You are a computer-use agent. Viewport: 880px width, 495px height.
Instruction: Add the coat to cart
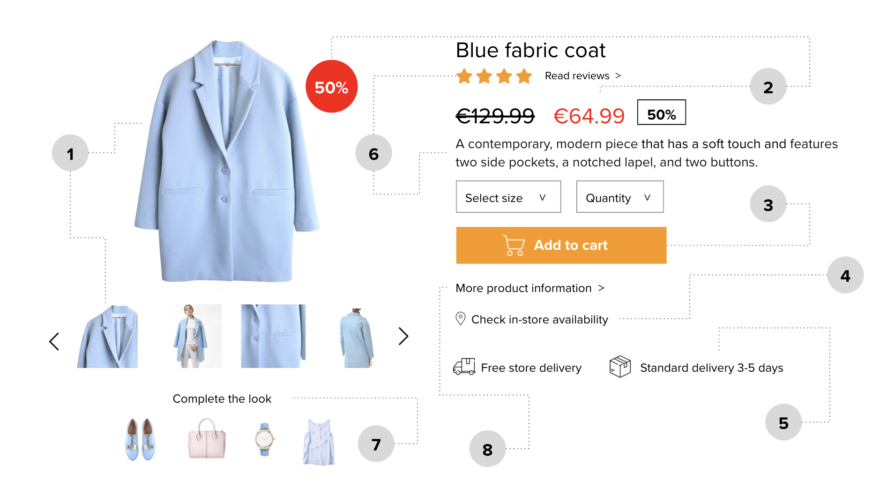click(561, 245)
